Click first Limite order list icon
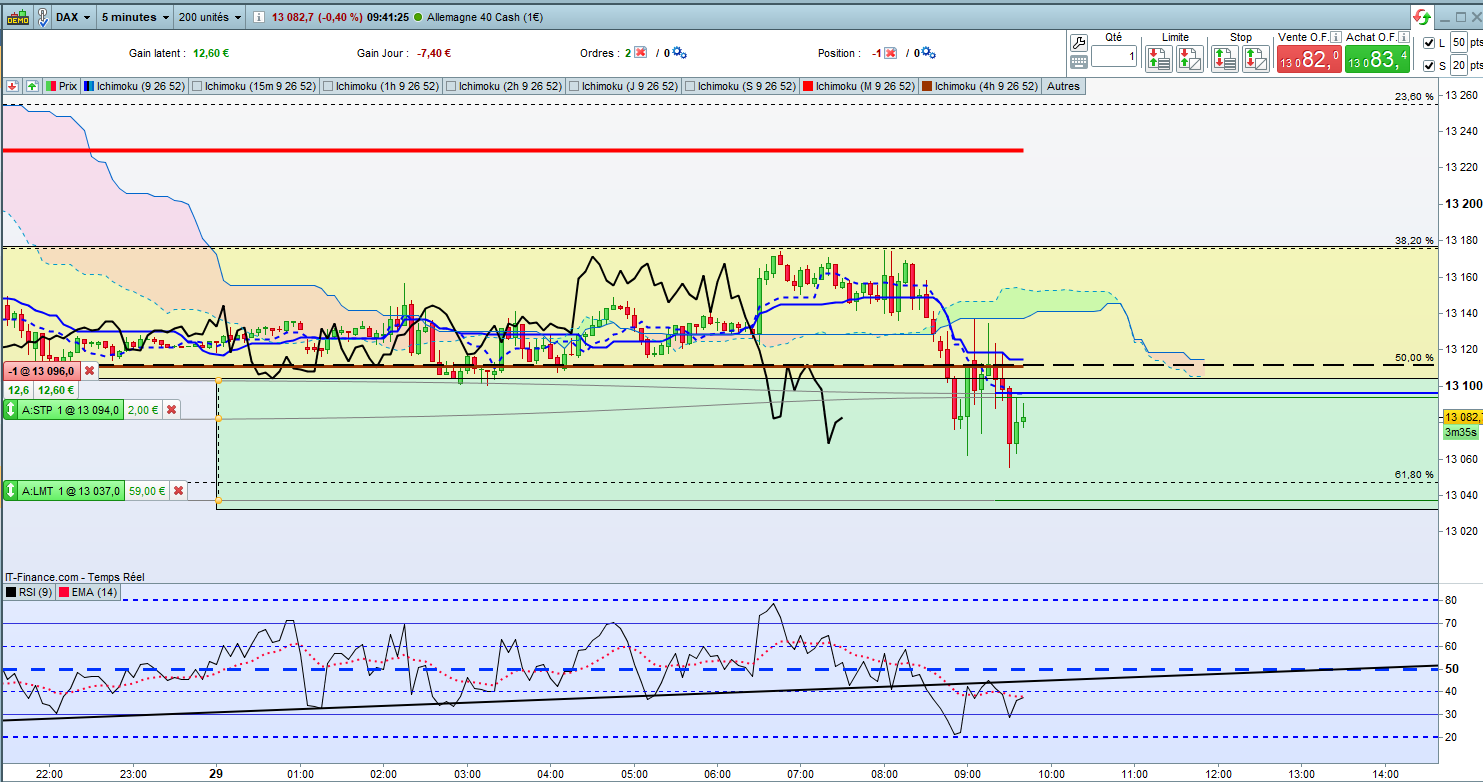The height and width of the screenshot is (782, 1483). click(1159, 58)
